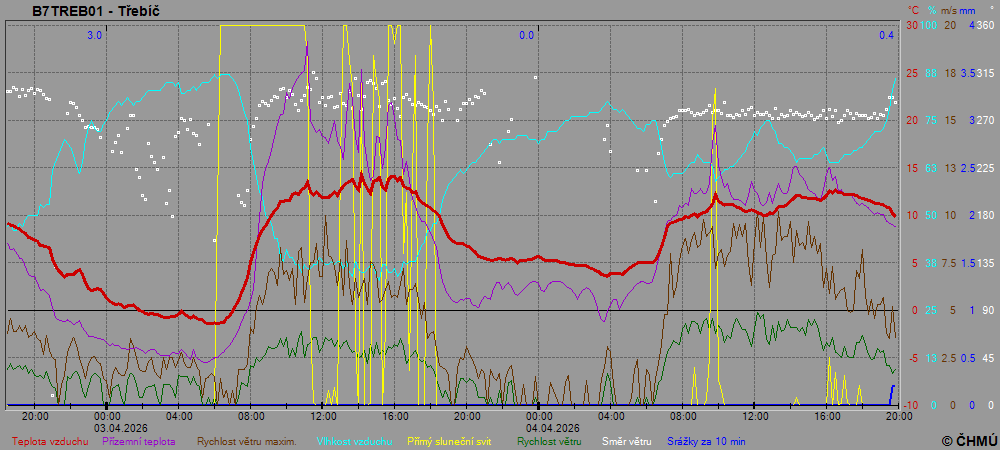Click the Rychlost větru maxim. legend label
This screenshot has height=450, width=1000.
point(246,441)
